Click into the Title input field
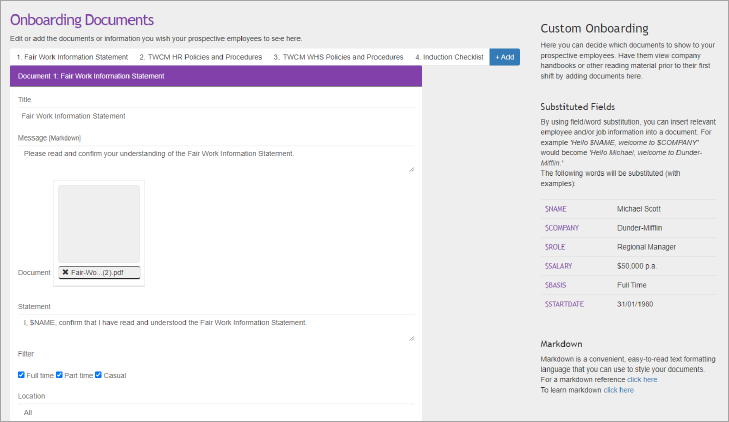This screenshot has height=422, width=729. (215, 116)
